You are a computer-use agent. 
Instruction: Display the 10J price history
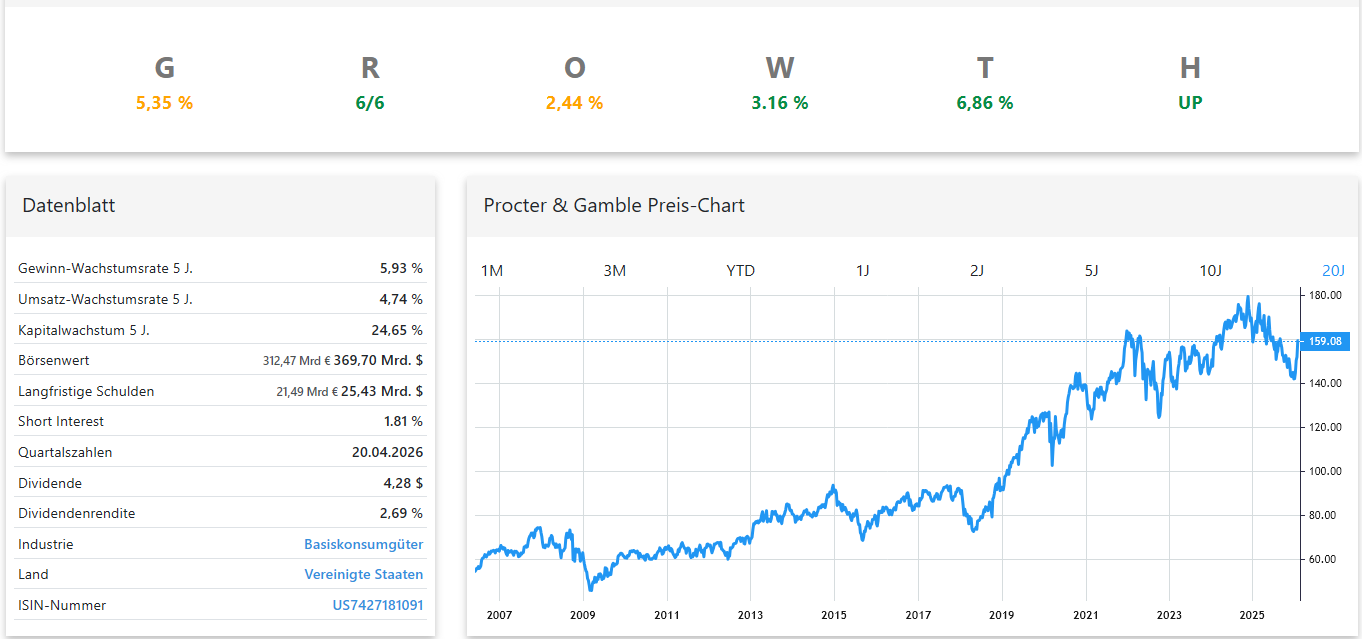point(1211,270)
